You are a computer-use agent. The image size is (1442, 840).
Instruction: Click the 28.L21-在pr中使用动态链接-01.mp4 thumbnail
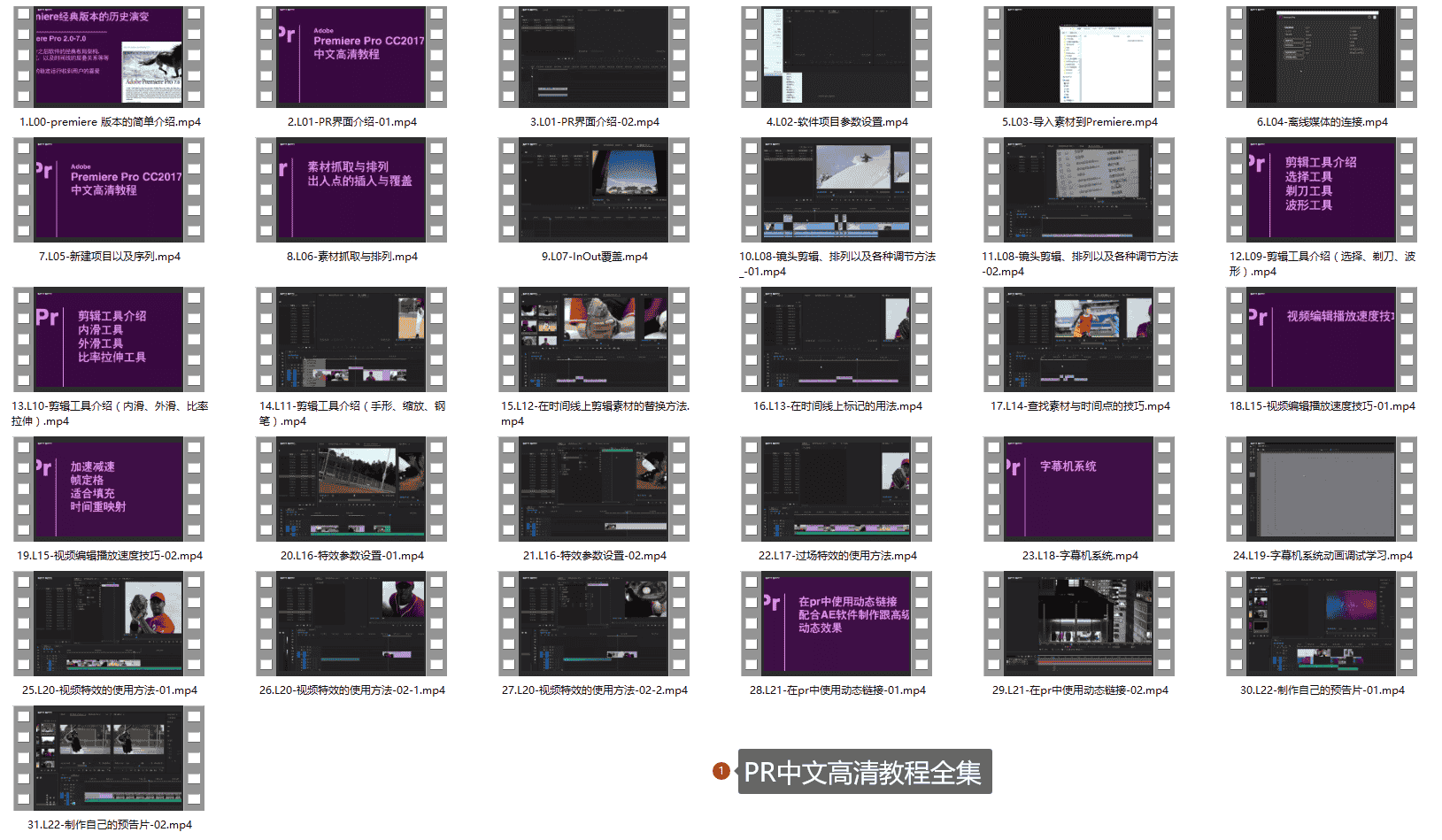point(837,623)
